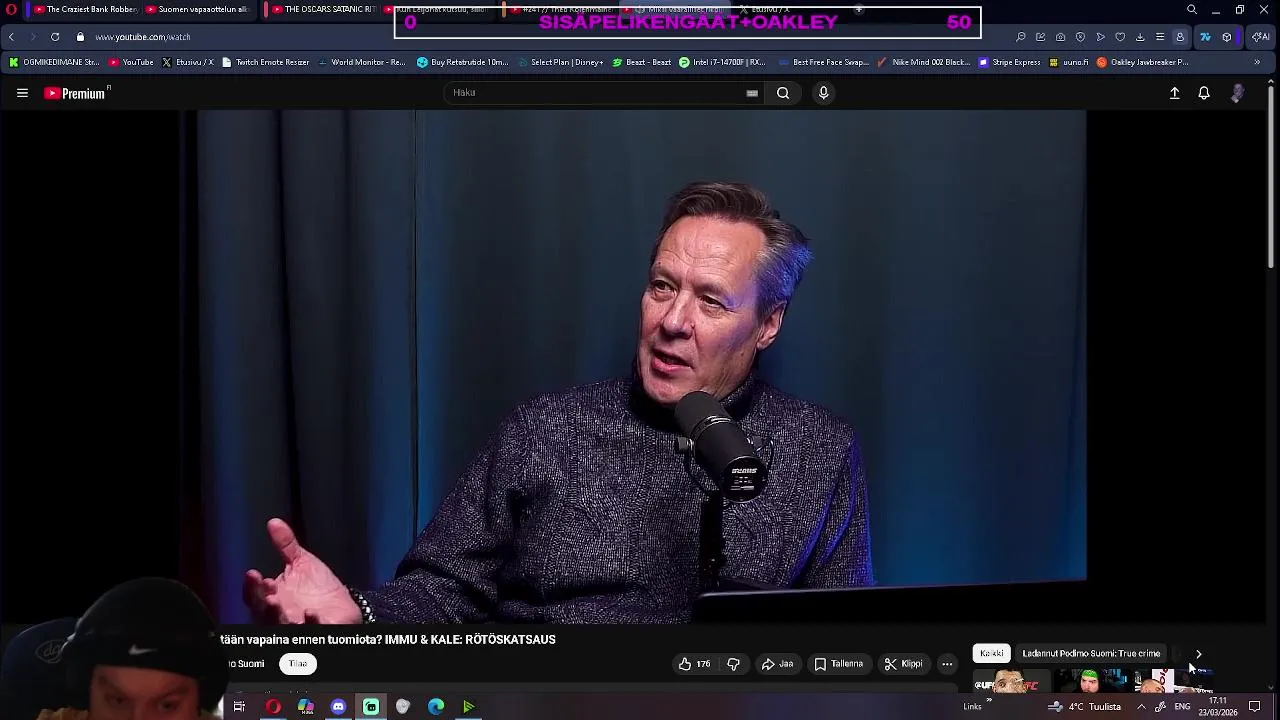Image resolution: width=1280 pixels, height=720 pixels.
Task: Open World Monitor bookmark
Action: point(361,62)
